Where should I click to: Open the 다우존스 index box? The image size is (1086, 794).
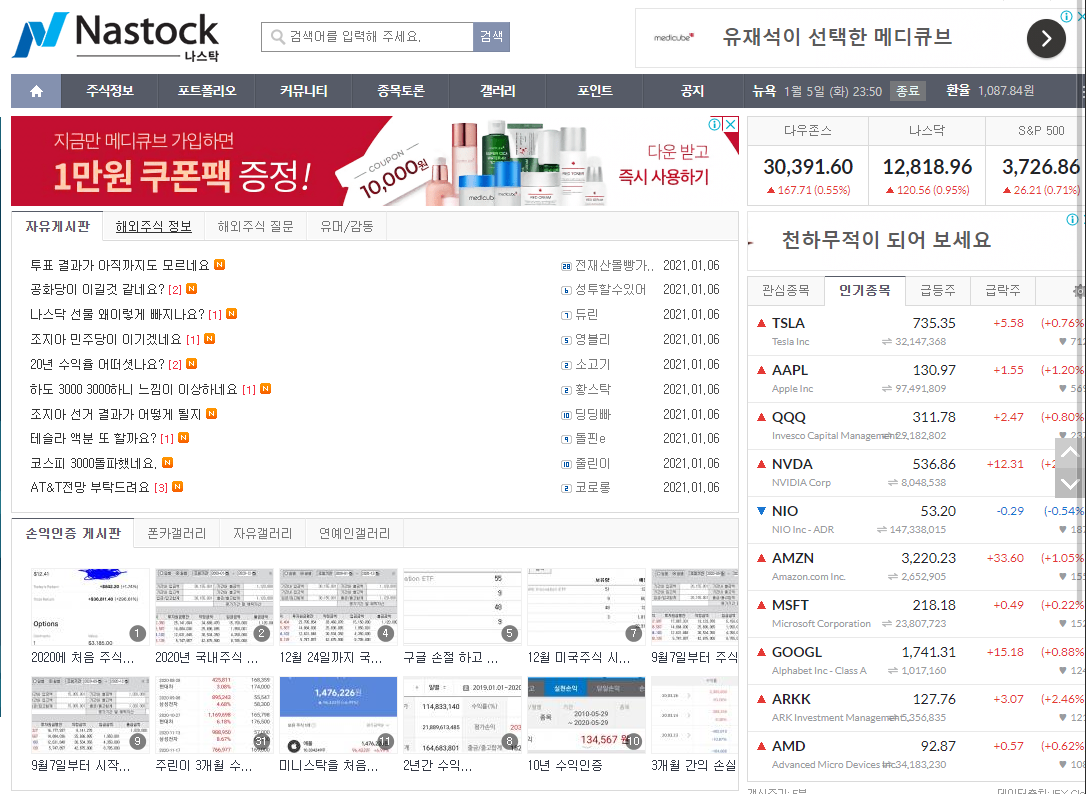coord(808,161)
